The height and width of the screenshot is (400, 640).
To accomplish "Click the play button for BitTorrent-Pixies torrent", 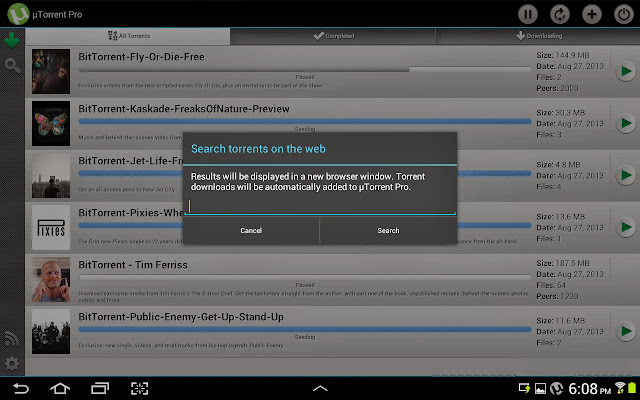I will click(x=625, y=227).
